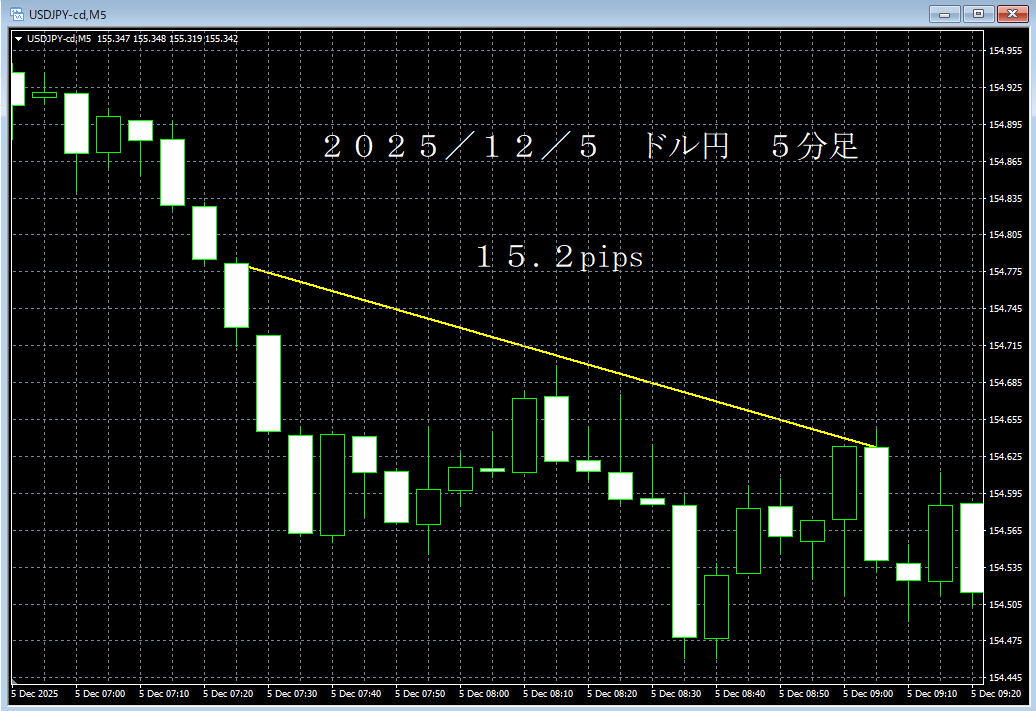Expand the USDJPY-cd,M5 data window triangle

[21, 38]
